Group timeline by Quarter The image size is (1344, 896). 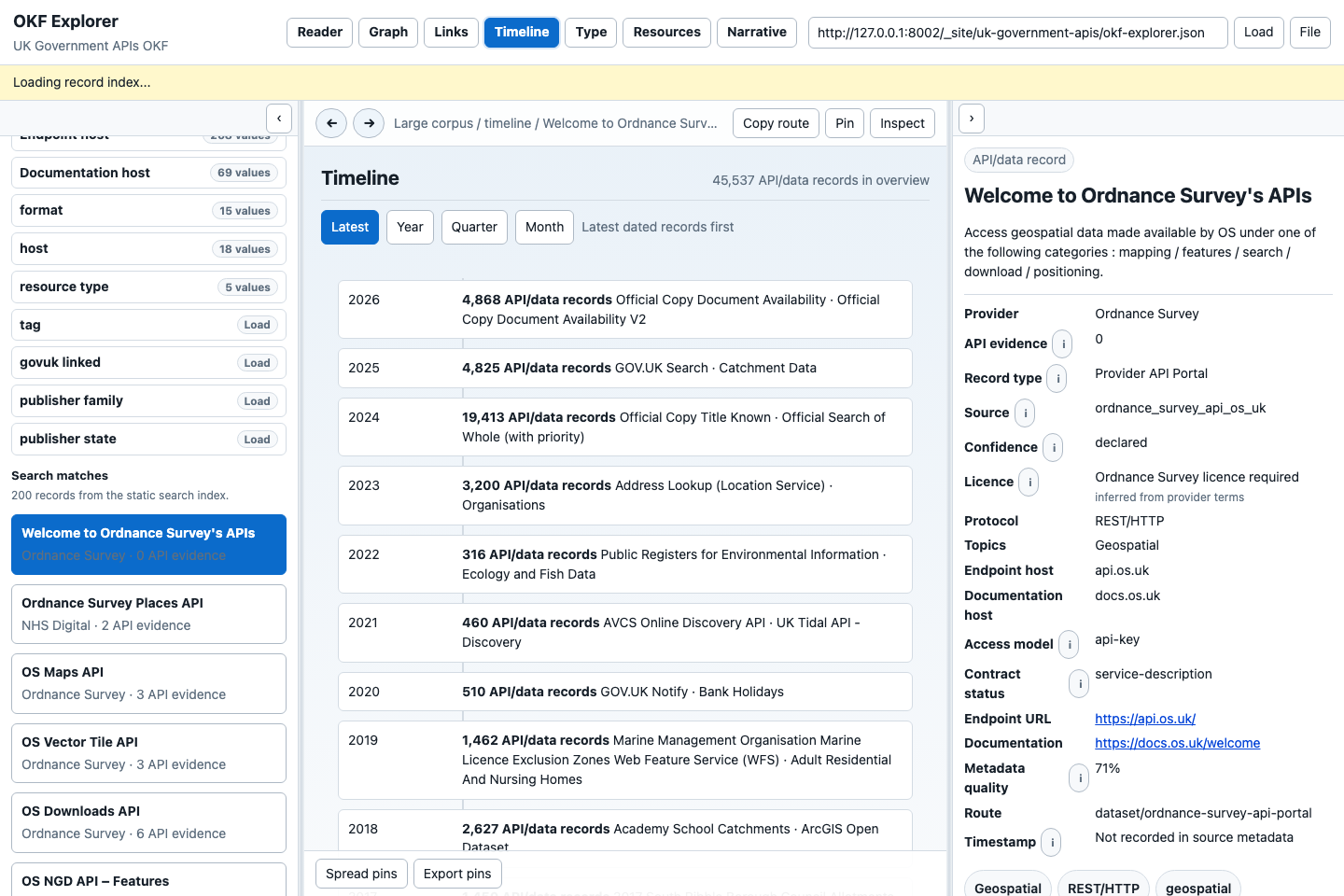474,227
